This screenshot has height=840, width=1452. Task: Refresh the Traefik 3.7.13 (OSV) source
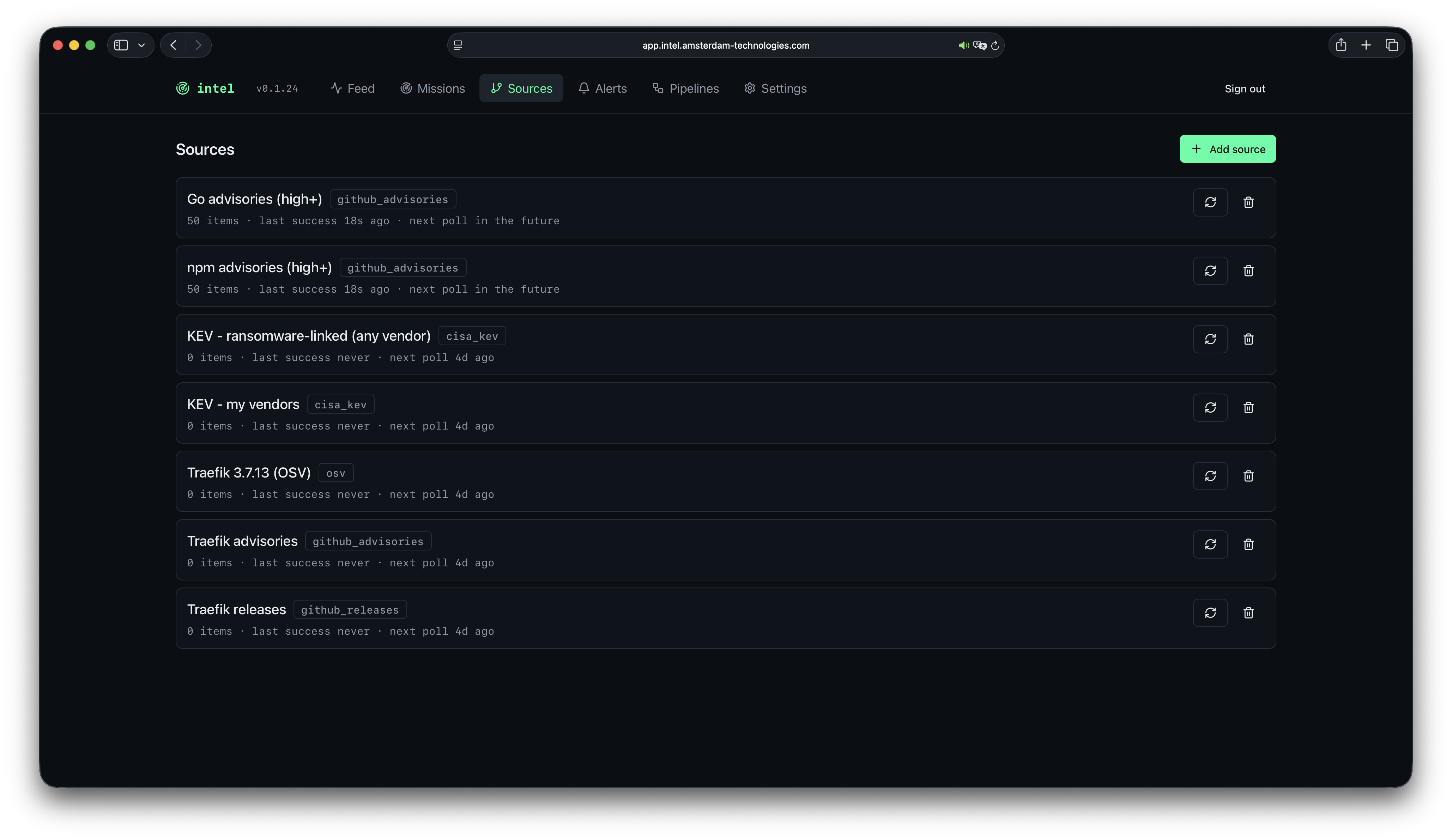coord(1210,476)
